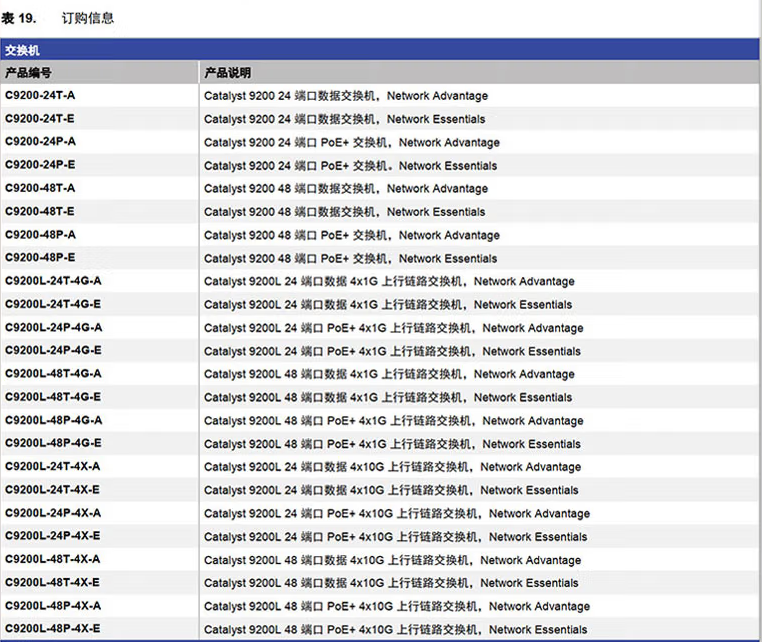Click the description in the C9200-48P-A row

point(351,235)
